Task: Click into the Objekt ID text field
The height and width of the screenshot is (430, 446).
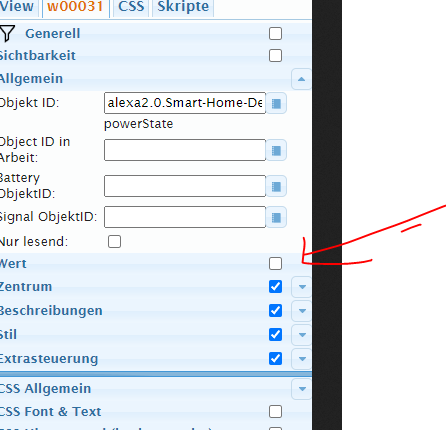Action: click(x=185, y=103)
